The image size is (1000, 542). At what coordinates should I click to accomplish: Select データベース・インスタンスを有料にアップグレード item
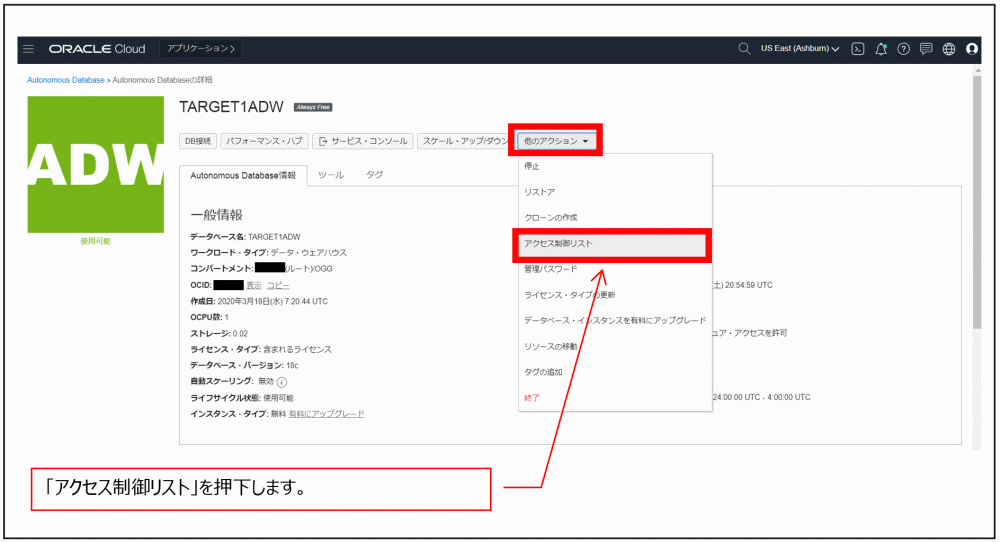click(615, 321)
